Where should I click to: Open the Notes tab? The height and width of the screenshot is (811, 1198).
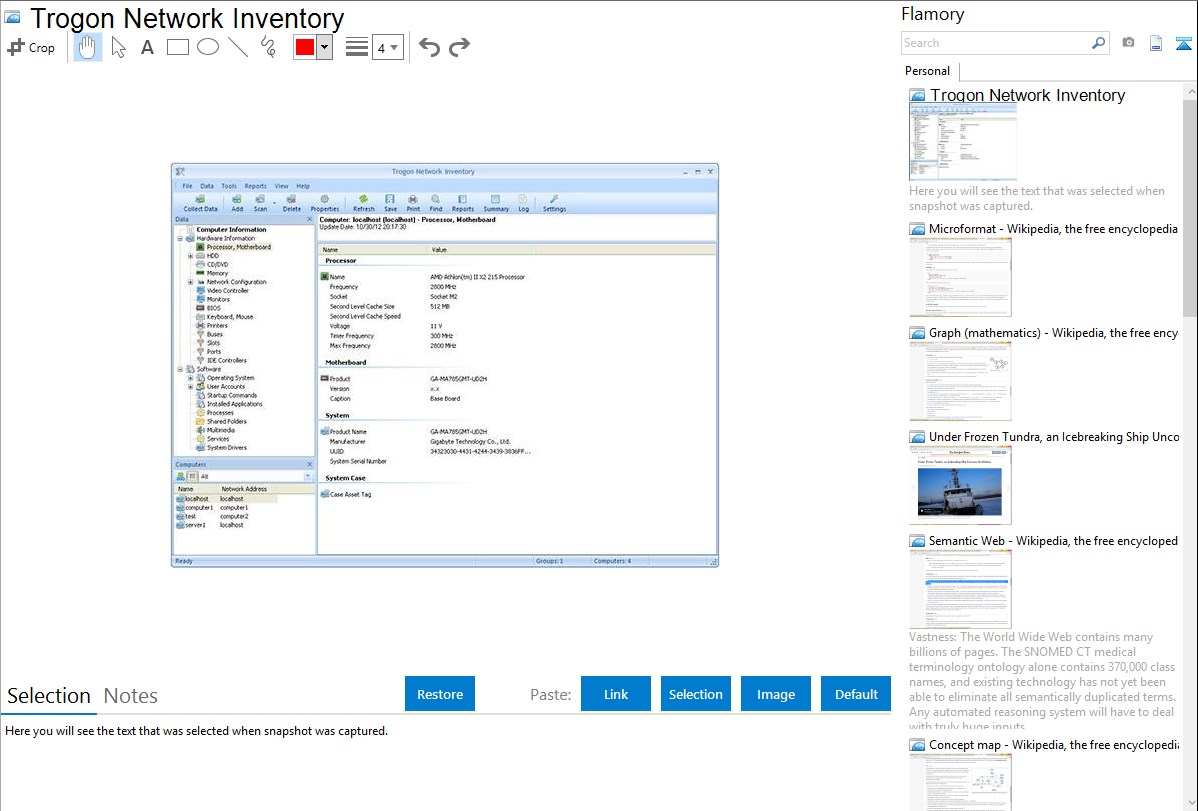(x=131, y=696)
